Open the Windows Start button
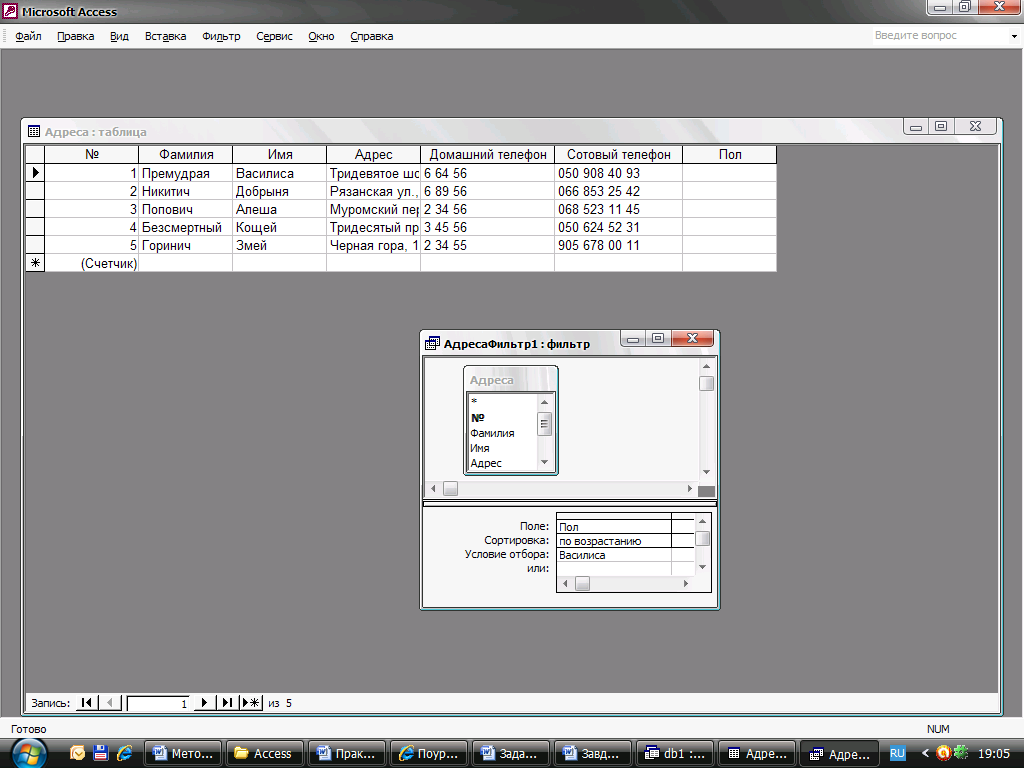 tap(29, 753)
